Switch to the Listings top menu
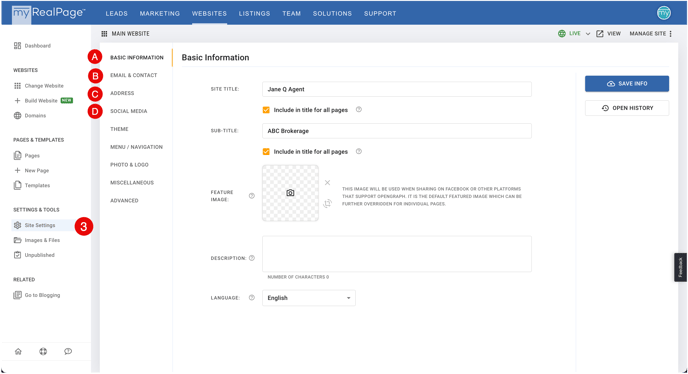Screen dimensions: 688x374 254,13
